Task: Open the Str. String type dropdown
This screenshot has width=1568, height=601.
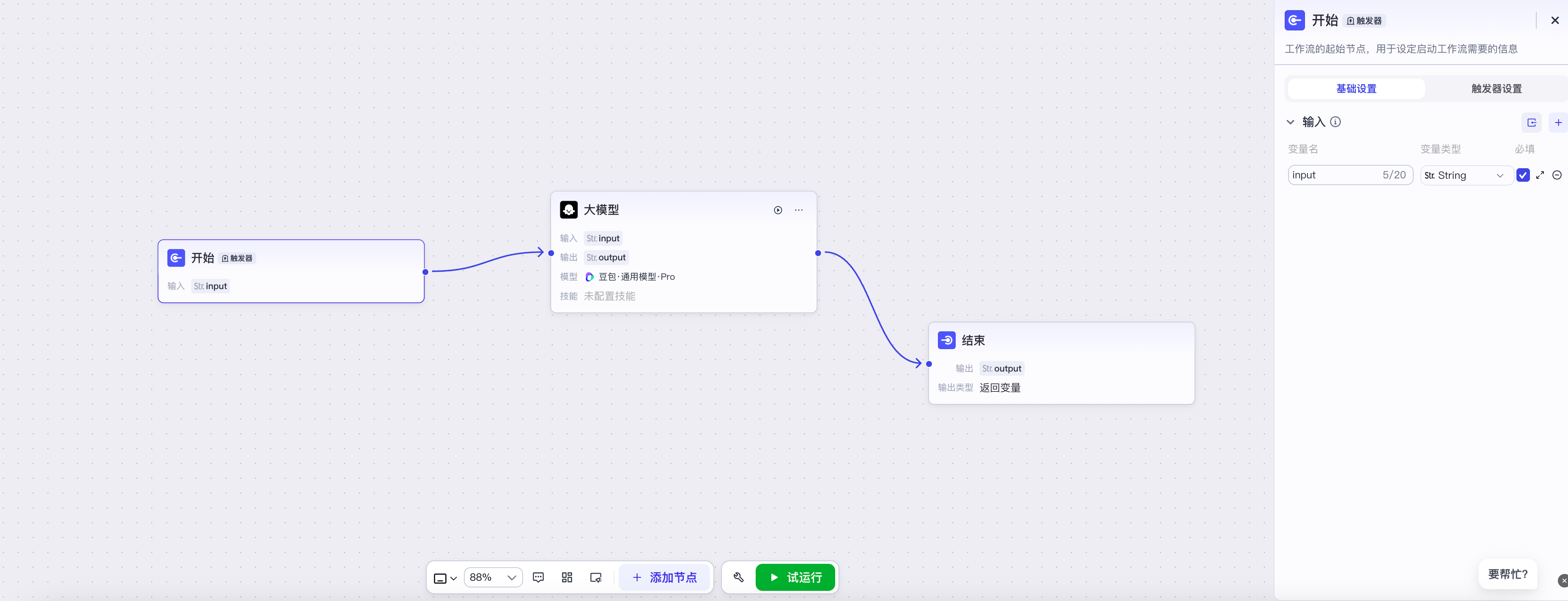Action: (x=1467, y=175)
